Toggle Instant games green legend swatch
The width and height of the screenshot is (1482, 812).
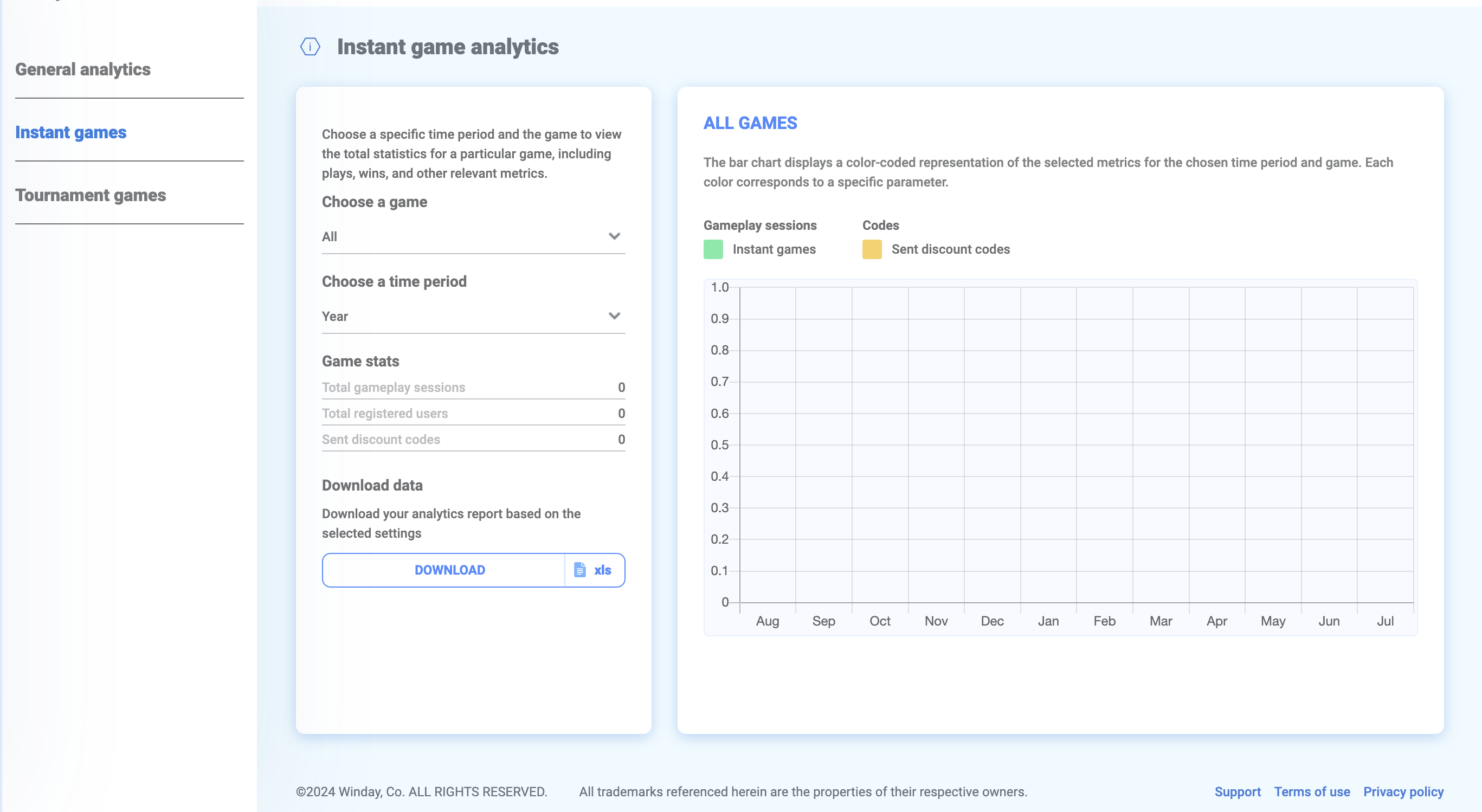coord(713,249)
